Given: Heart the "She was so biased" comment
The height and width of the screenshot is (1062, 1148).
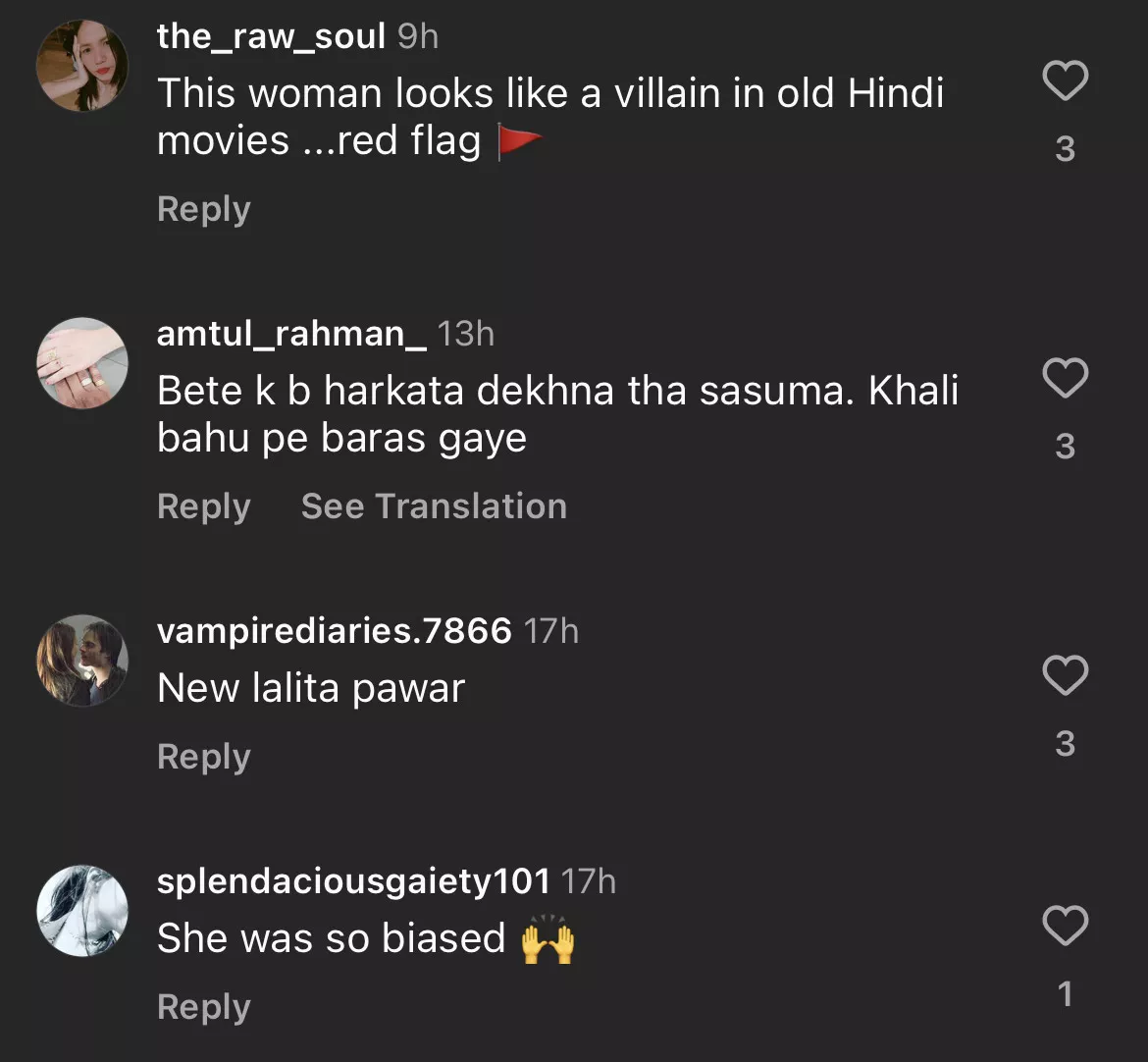Looking at the screenshot, I should coord(1065,926).
